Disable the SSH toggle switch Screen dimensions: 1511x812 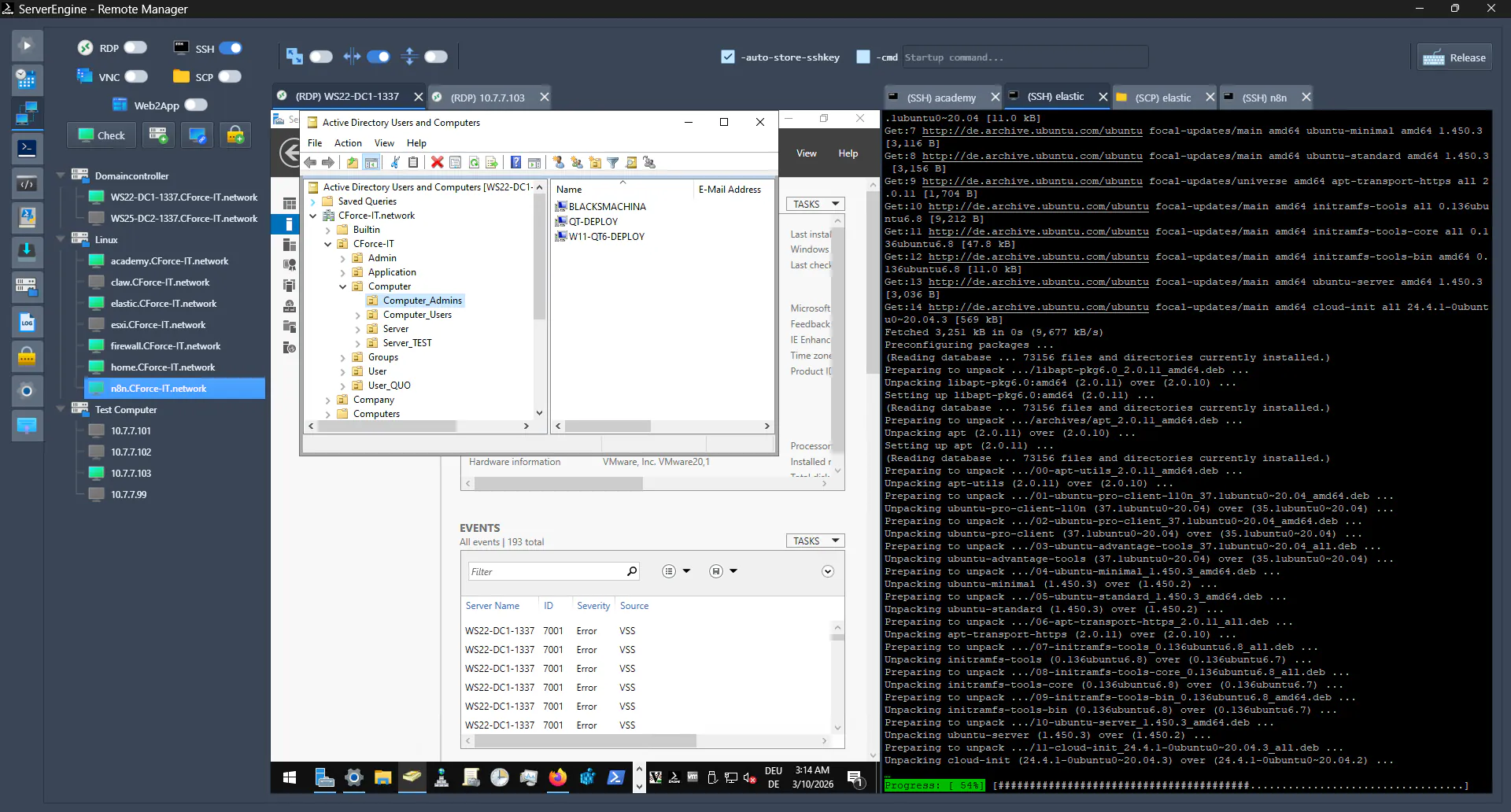click(x=231, y=48)
